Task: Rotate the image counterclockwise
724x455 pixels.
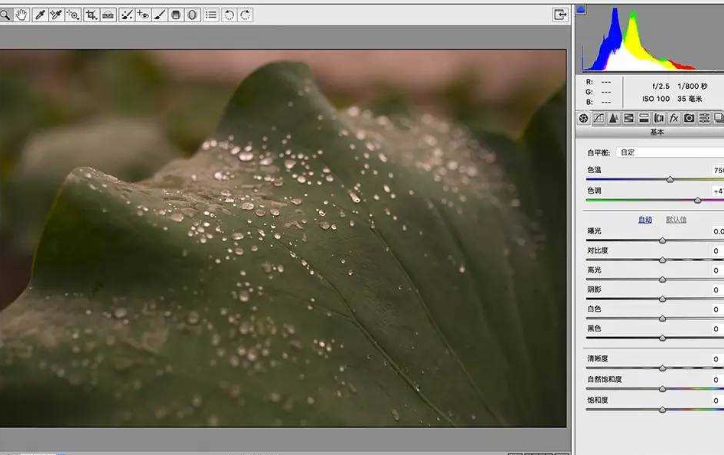Action: coord(229,15)
